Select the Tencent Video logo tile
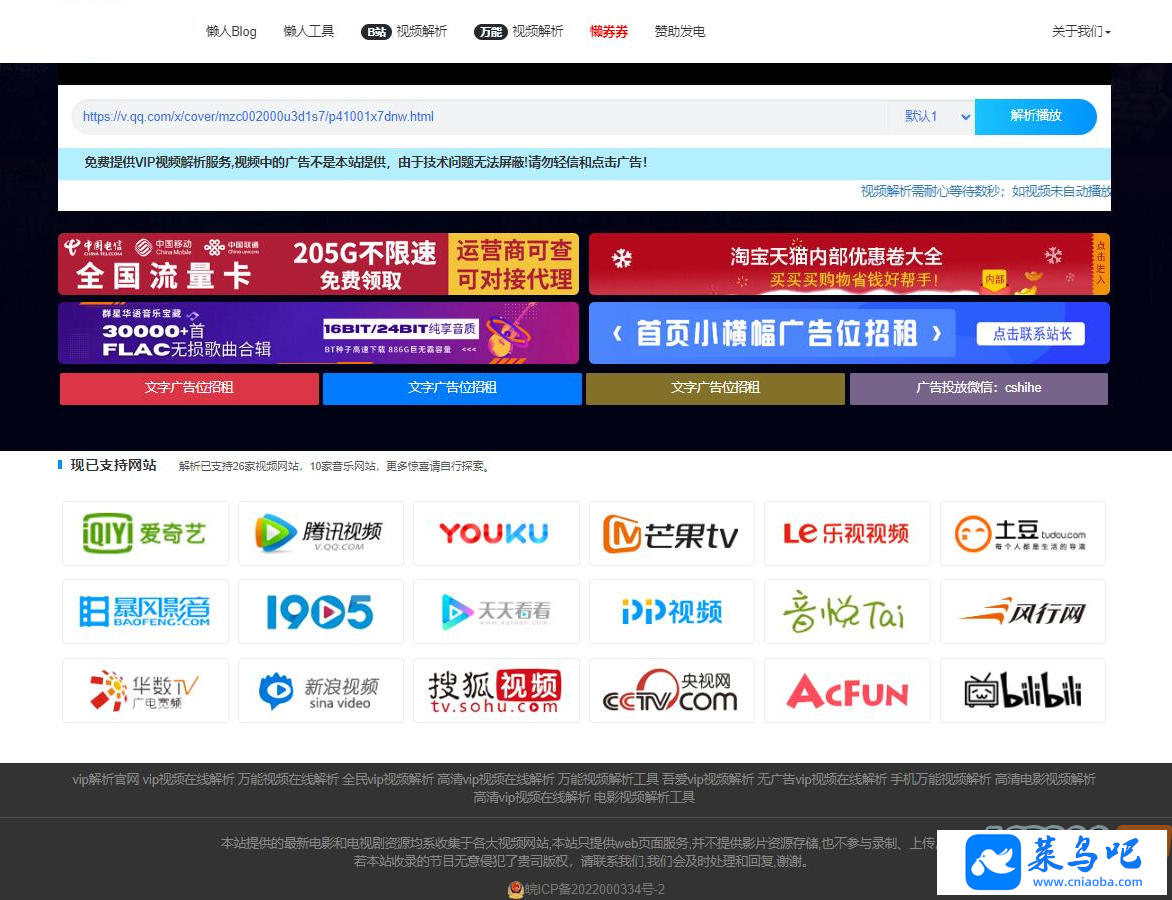Viewport: 1172px width, 900px height. coord(321,533)
